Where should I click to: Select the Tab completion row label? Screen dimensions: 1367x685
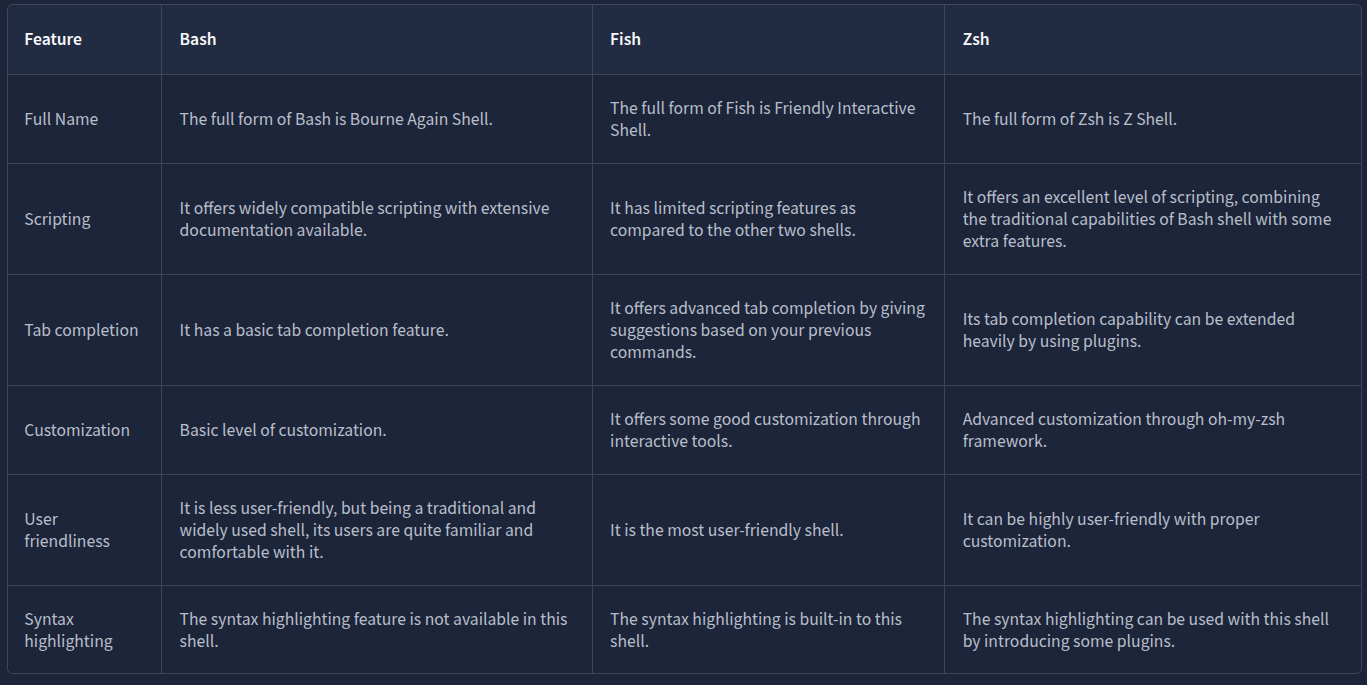81,330
